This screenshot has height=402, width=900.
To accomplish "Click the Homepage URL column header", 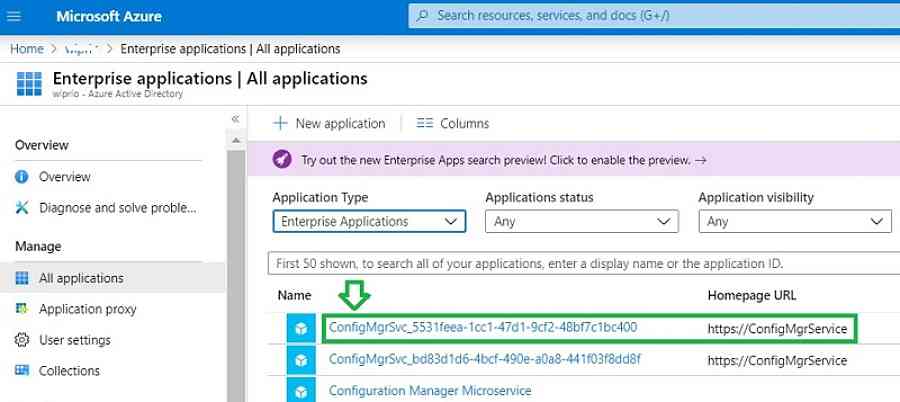I will pos(752,295).
